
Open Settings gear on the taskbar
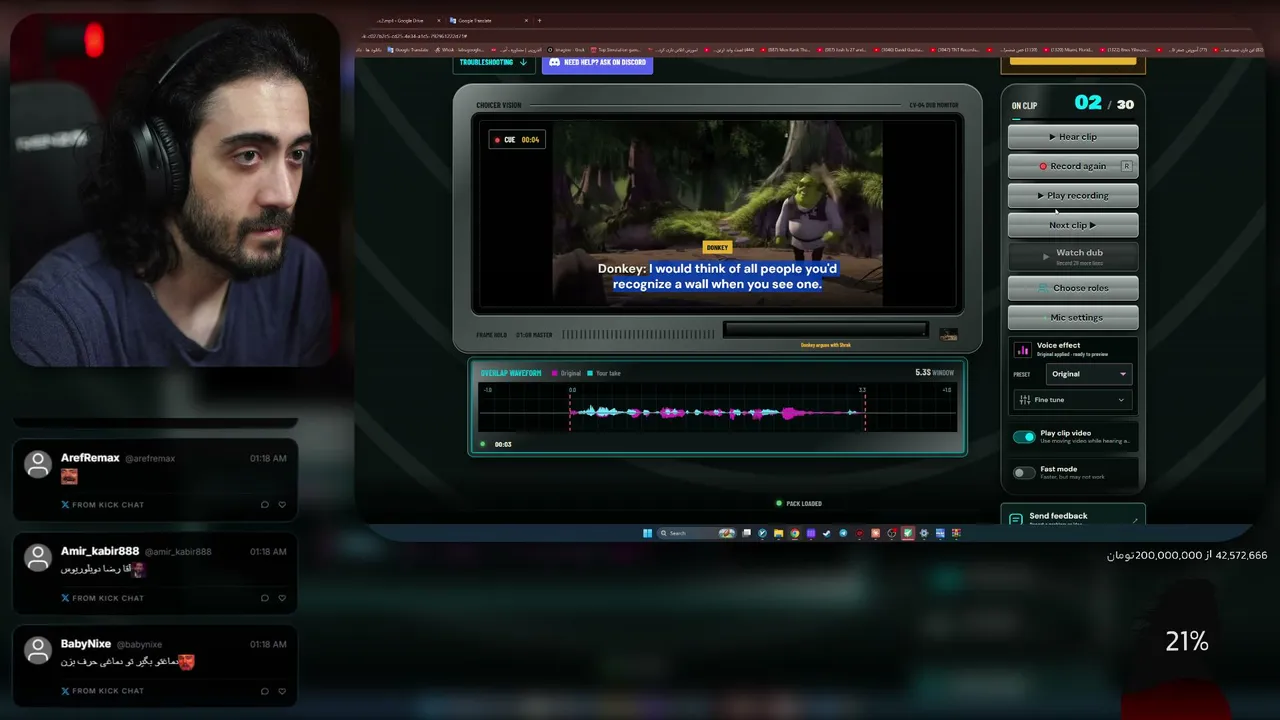point(923,533)
